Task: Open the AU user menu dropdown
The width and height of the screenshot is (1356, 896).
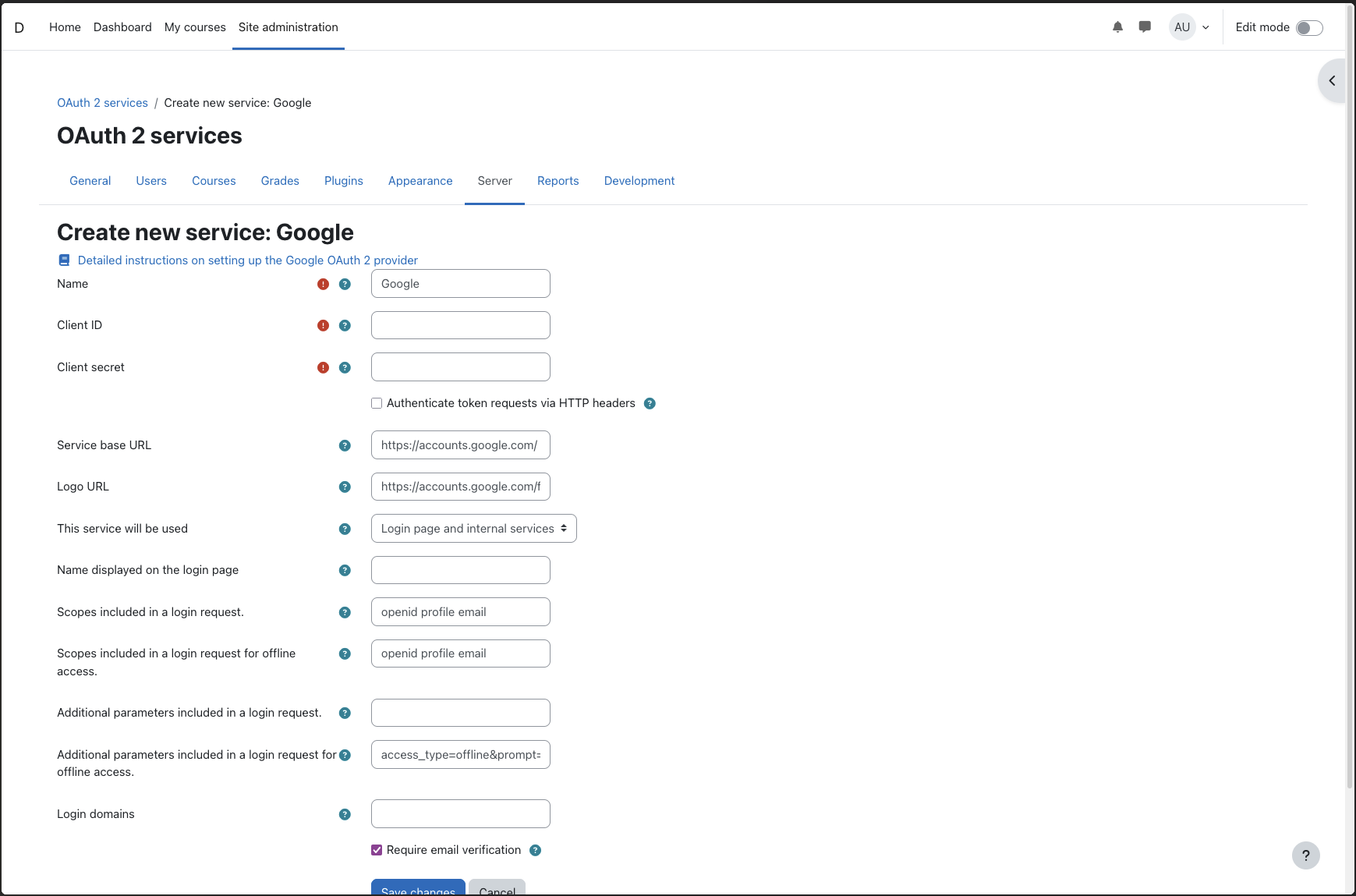Action: 1190,27
